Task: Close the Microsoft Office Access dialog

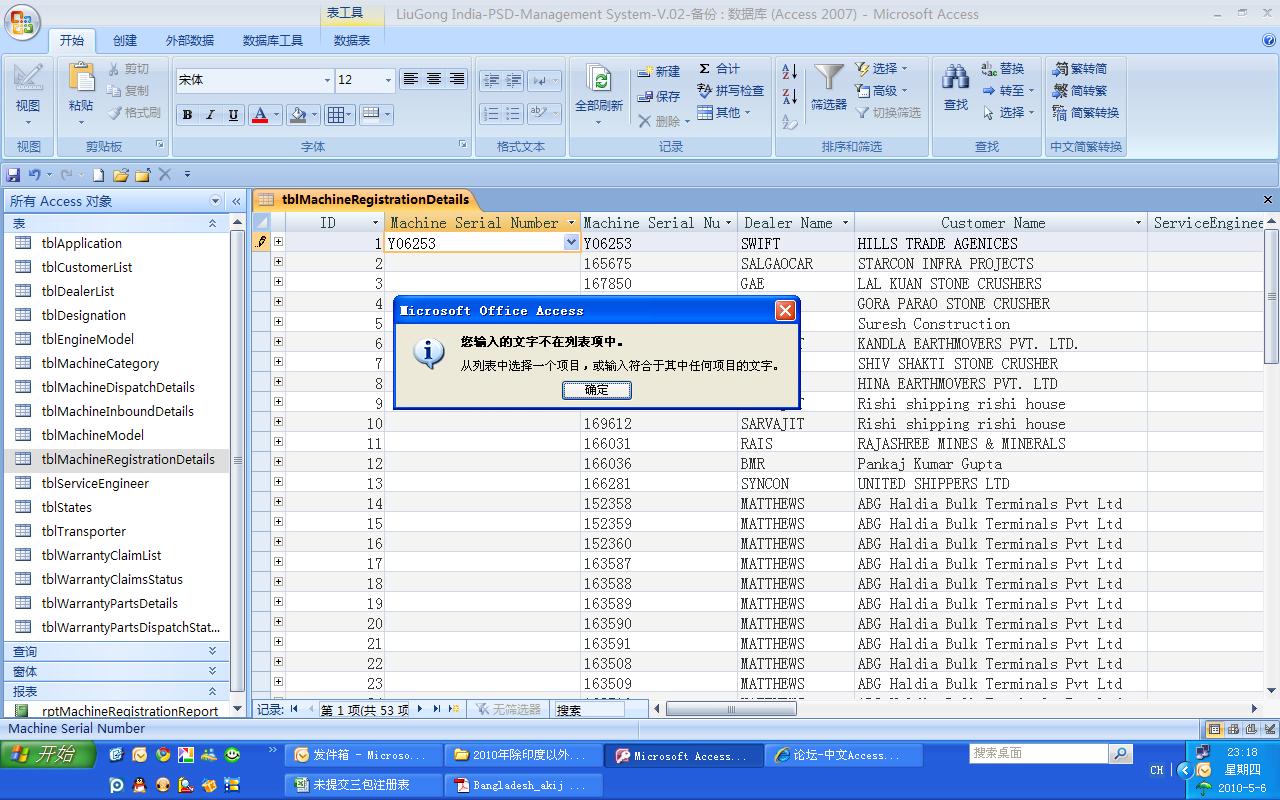Action: tap(786, 310)
